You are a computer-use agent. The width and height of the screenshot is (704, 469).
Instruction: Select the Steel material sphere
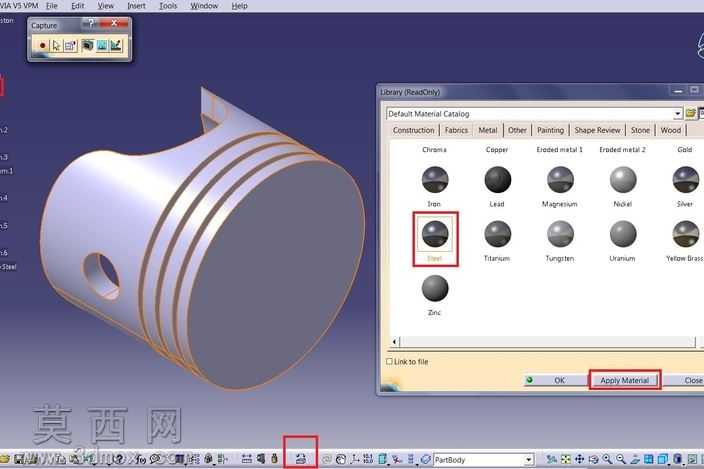pyautogui.click(x=435, y=234)
